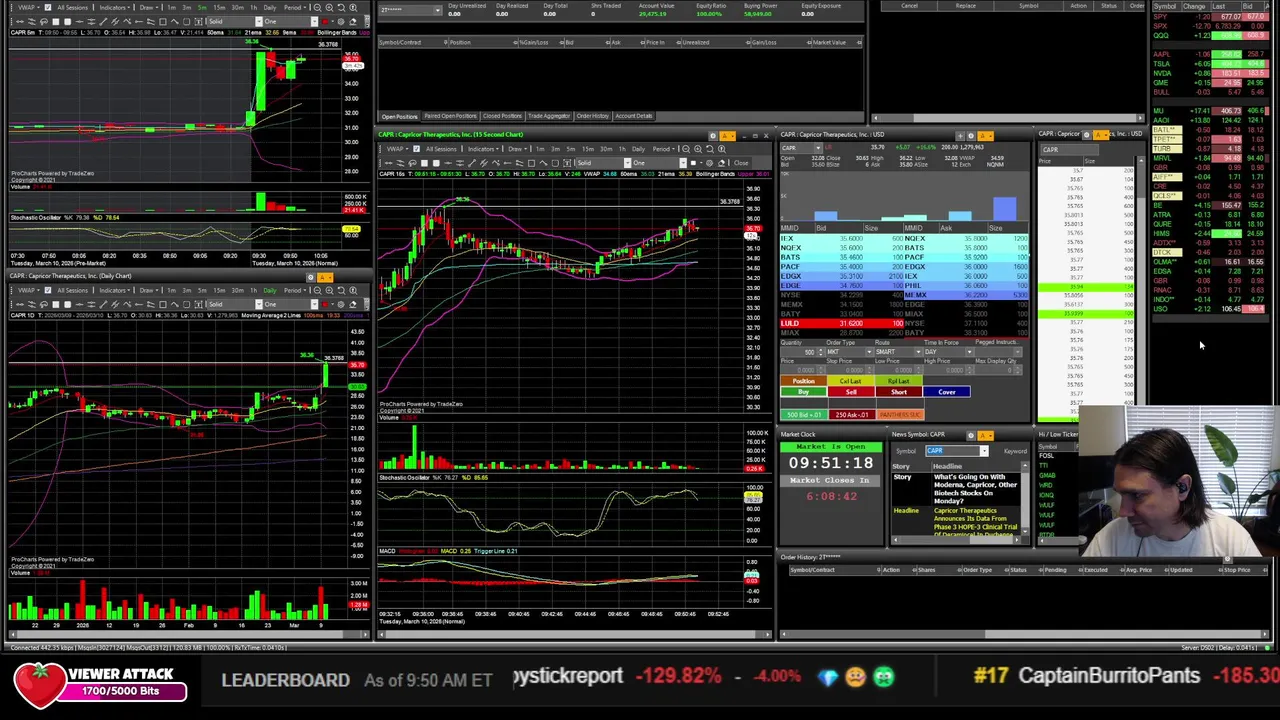Image resolution: width=1280 pixels, height=720 pixels.
Task: Open Period dropdown in 15 Second Chart
Action: pos(663,149)
